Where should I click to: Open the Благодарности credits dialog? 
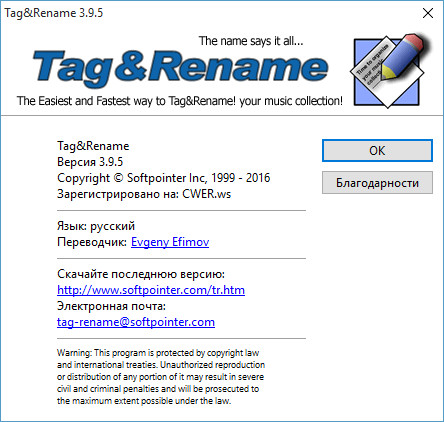tap(377, 183)
